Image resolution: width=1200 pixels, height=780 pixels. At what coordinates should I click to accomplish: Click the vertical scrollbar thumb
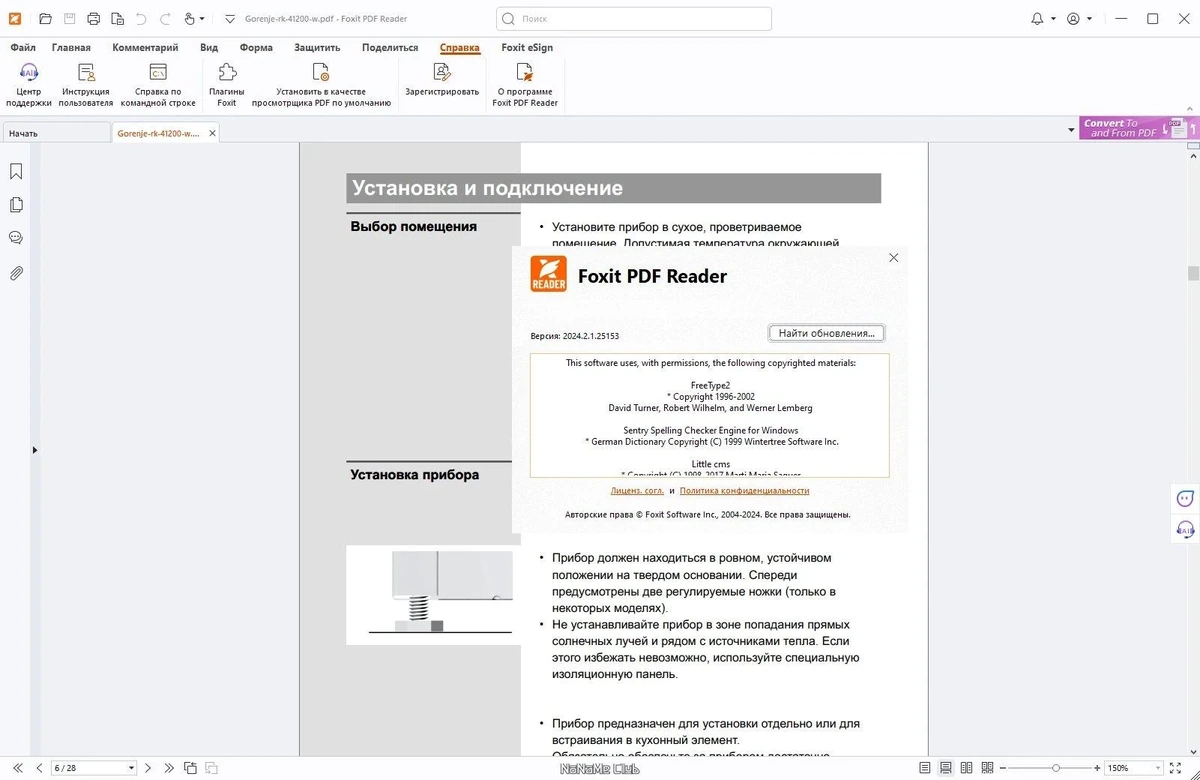pos(1193,273)
